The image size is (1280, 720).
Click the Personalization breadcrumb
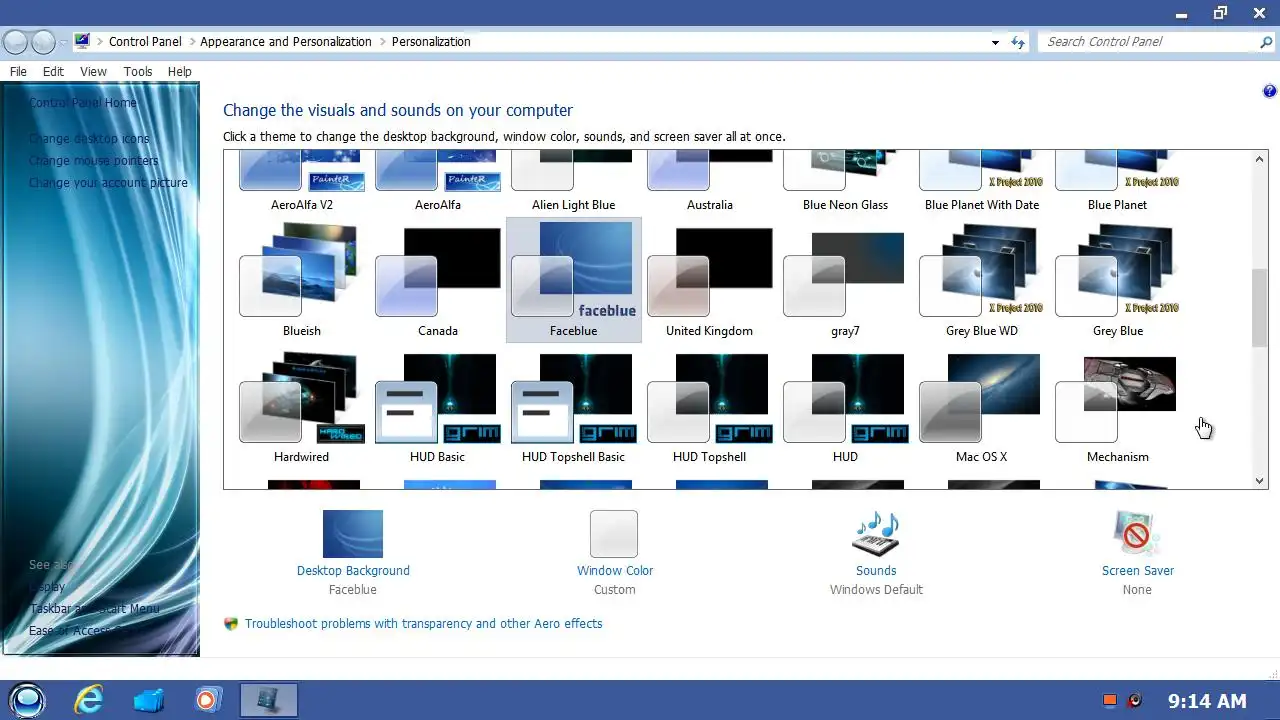(431, 42)
